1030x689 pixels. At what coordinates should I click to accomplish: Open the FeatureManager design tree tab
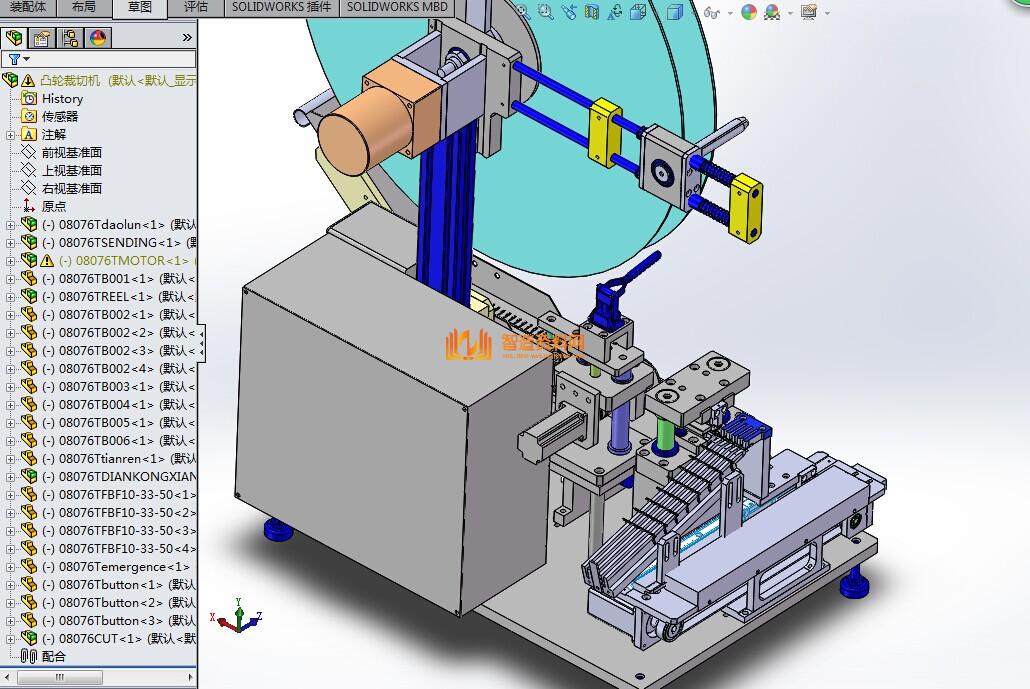pyautogui.click(x=15, y=39)
